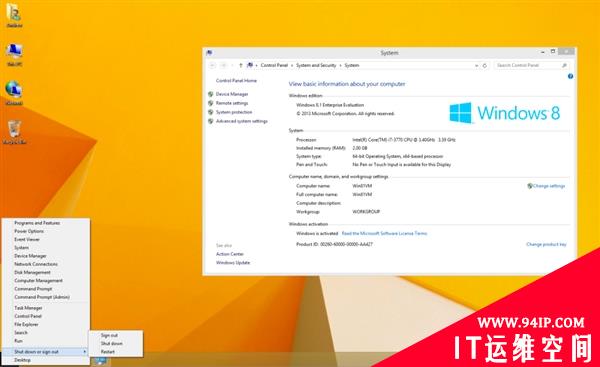Select Power Options from the menu
The width and height of the screenshot is (600, 367).
[29, 232]
